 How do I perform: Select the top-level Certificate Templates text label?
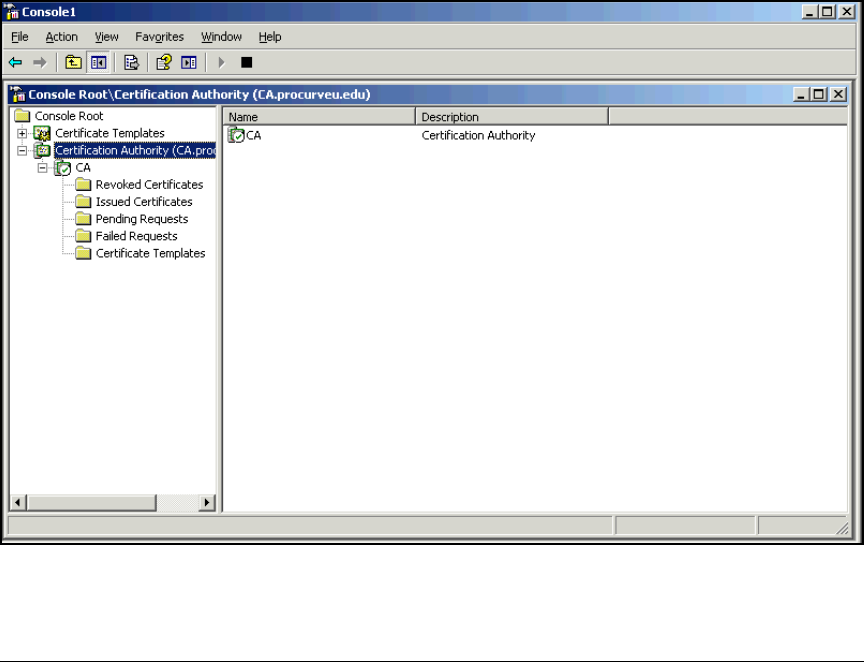(x=110, y=133)
